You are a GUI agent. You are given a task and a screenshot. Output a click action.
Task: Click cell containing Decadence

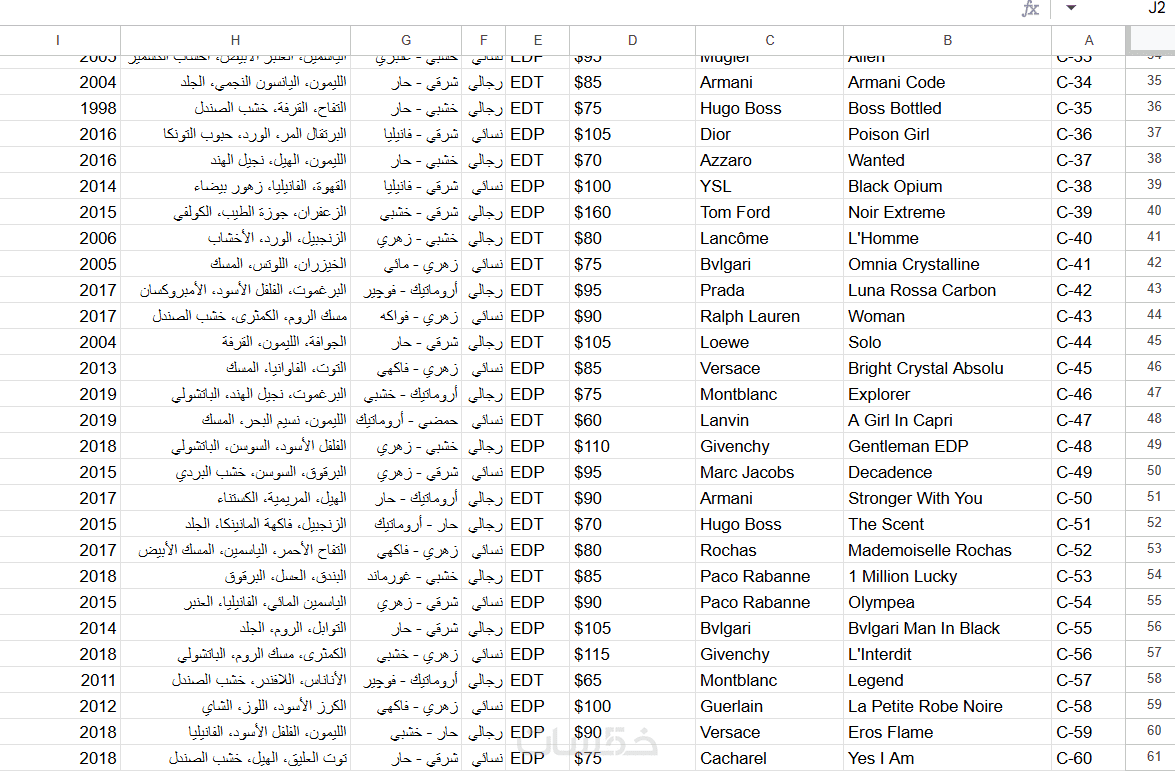[x=947, y=472]
